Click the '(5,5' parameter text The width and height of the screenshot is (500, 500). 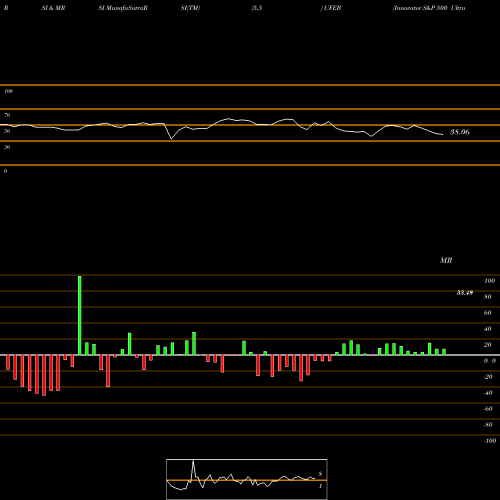(257, 8)
